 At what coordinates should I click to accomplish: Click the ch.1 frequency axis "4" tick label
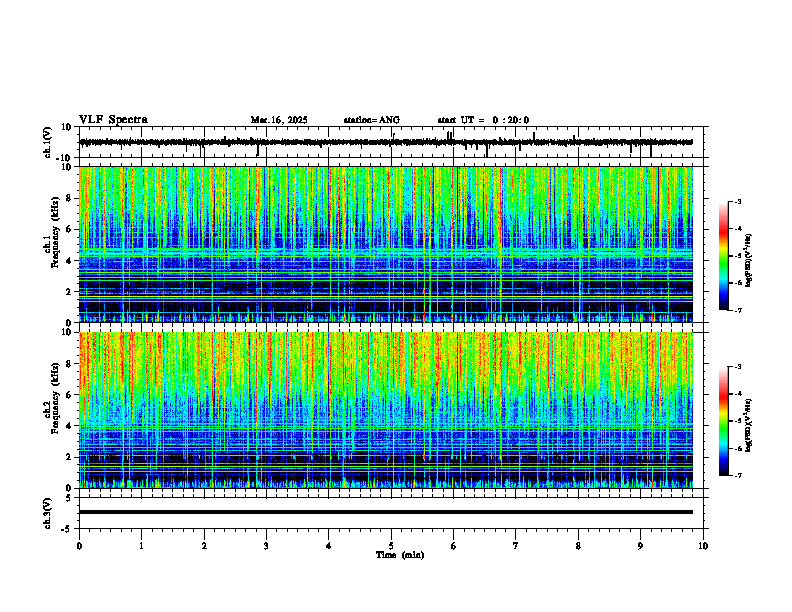pyautogui.click(x=70, y=261)
